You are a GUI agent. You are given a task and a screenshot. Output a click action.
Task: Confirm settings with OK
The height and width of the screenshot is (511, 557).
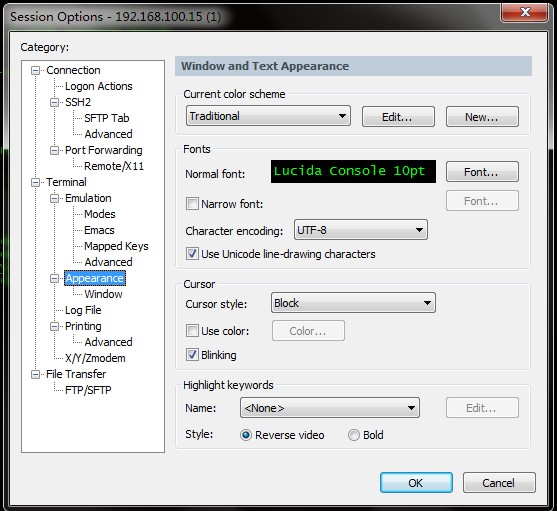tap(416, 483)
